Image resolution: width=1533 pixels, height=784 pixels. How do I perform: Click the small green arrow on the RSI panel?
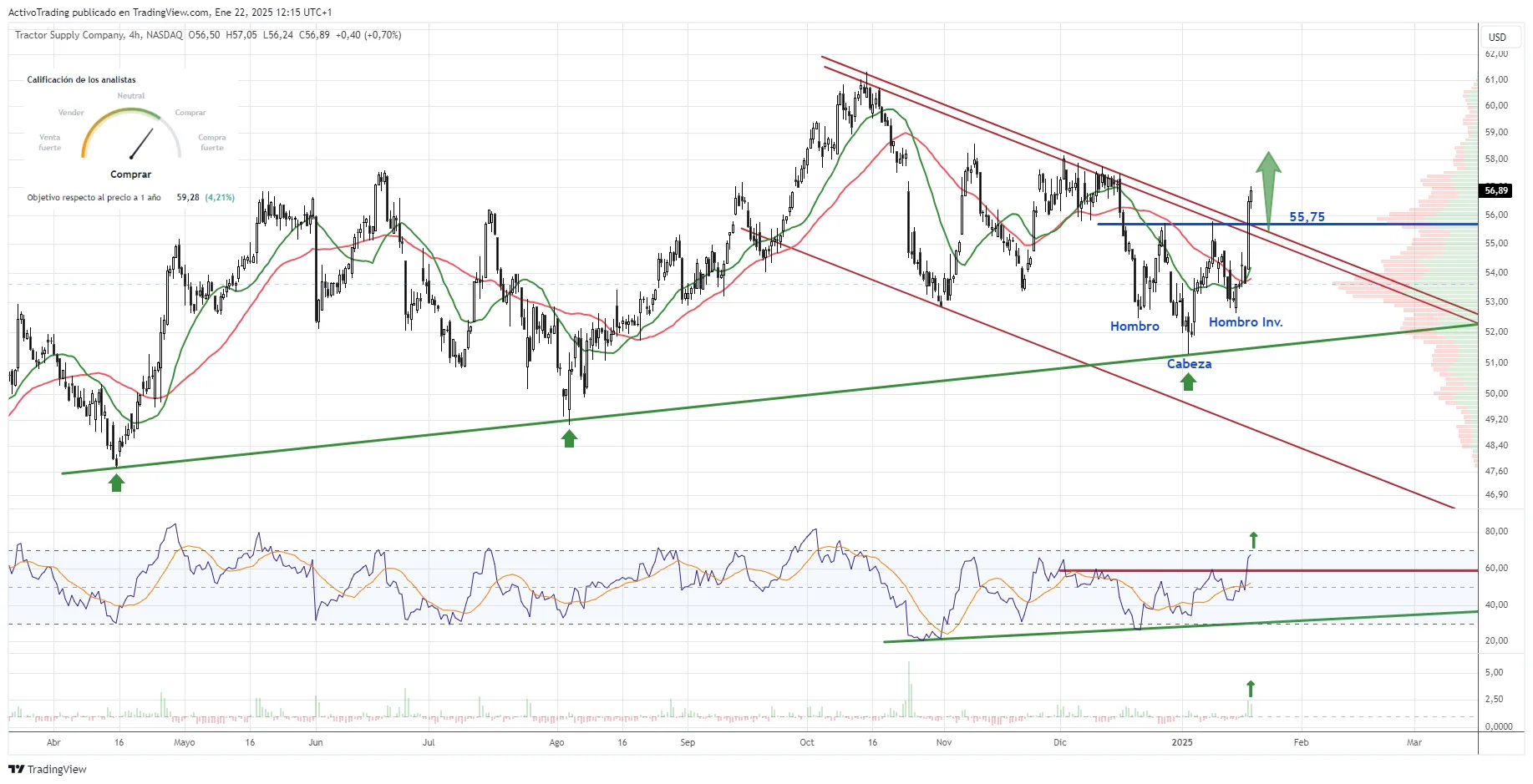tap(1252, 540)
